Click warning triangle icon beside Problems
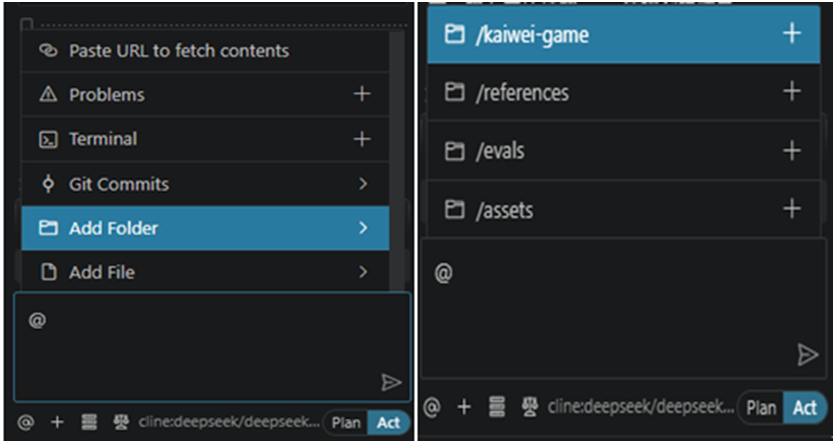The width and height of the screenshot is (835, 443). pos(48,94)
